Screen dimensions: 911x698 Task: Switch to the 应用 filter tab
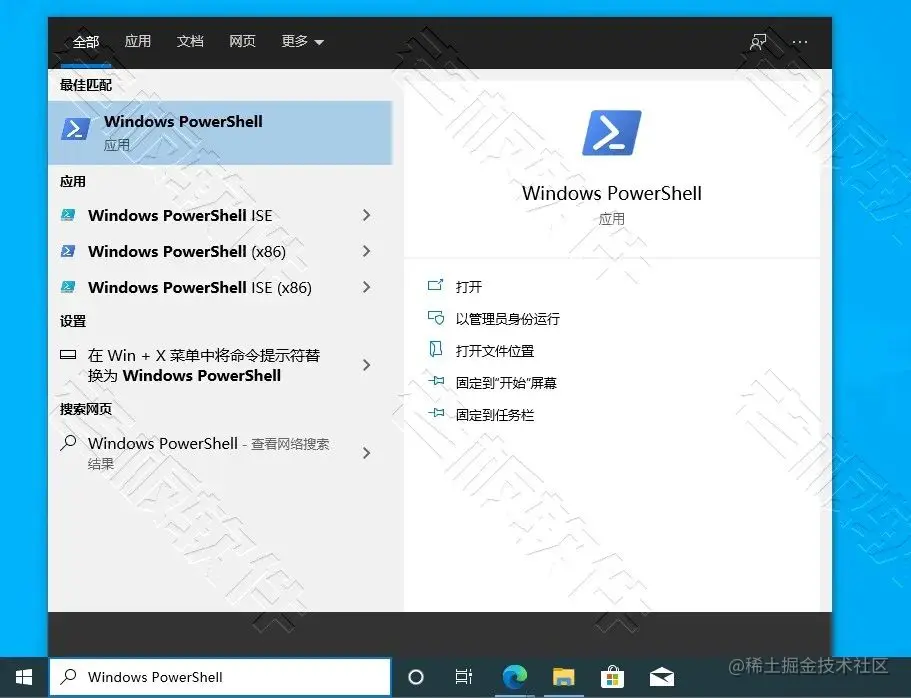[138, 41]
